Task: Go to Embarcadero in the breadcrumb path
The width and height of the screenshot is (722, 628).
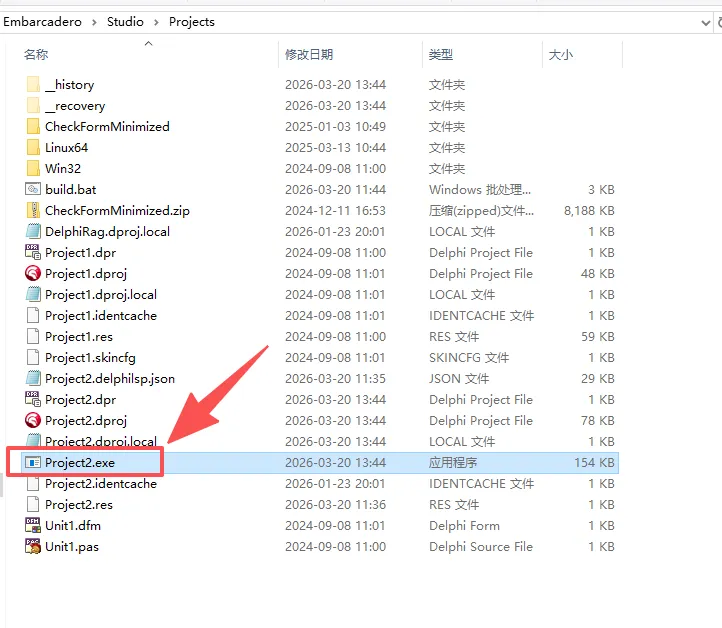Action: [42, 22]
